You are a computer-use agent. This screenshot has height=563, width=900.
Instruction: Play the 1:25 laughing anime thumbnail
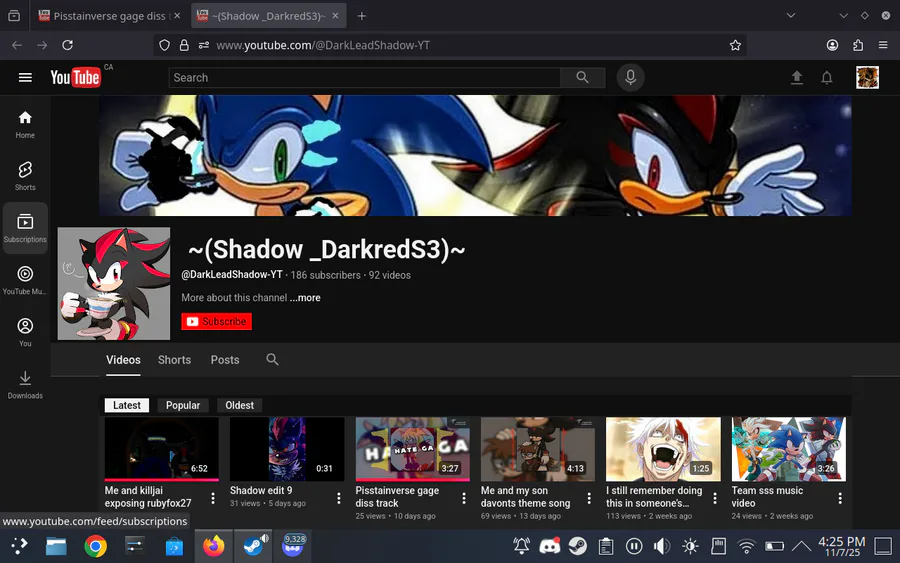pyautogui.click(x=663, y=449)
